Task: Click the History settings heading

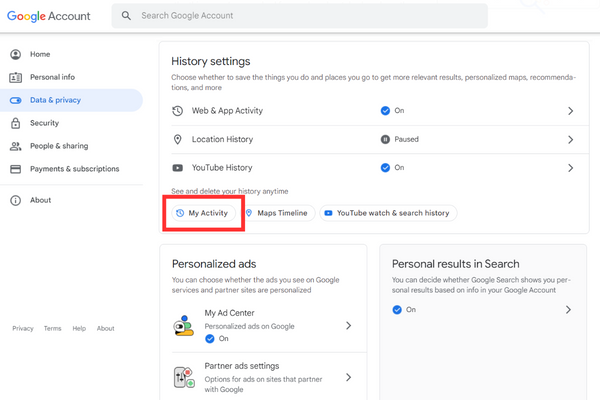Action: tap(210, 61)
